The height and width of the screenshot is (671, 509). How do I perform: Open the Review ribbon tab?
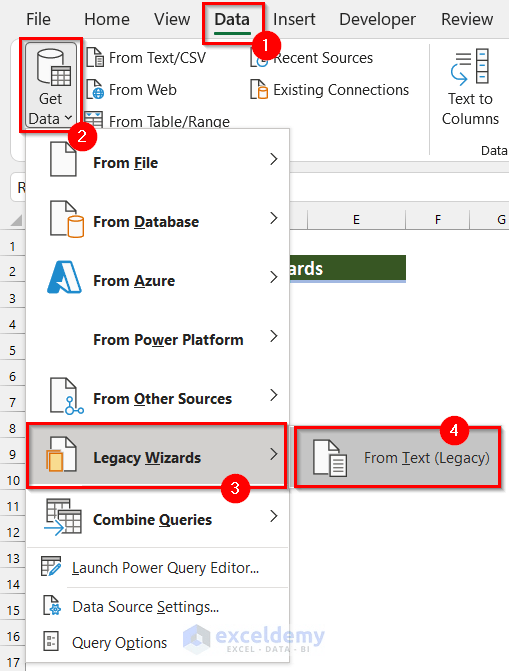[467, 20]
